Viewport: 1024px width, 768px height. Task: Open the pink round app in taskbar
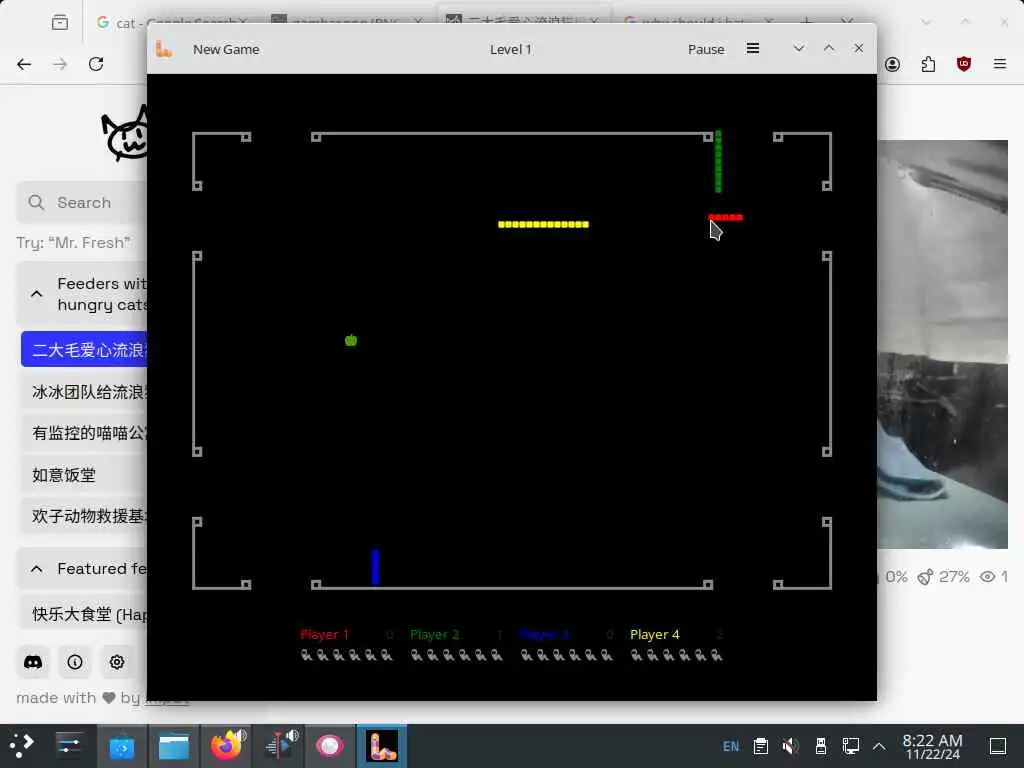point(330,746)
